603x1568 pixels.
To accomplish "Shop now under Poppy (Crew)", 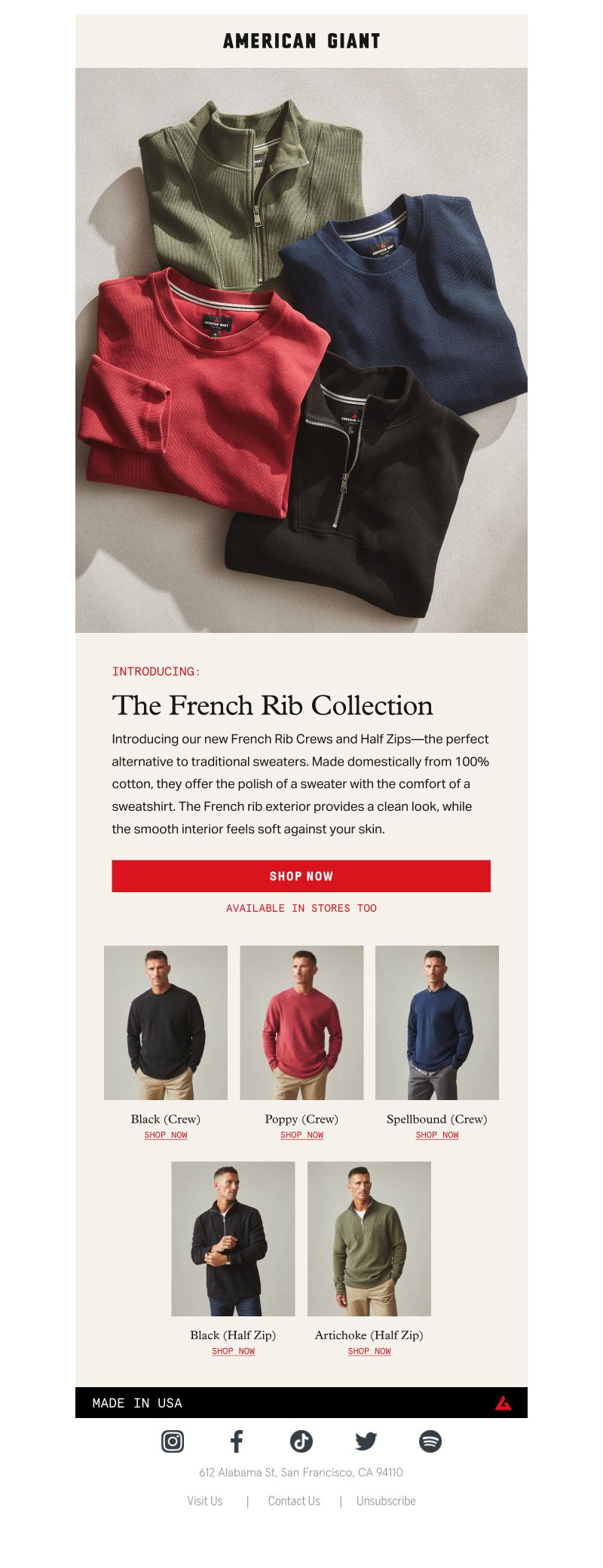I will [x=301, y=1135].
